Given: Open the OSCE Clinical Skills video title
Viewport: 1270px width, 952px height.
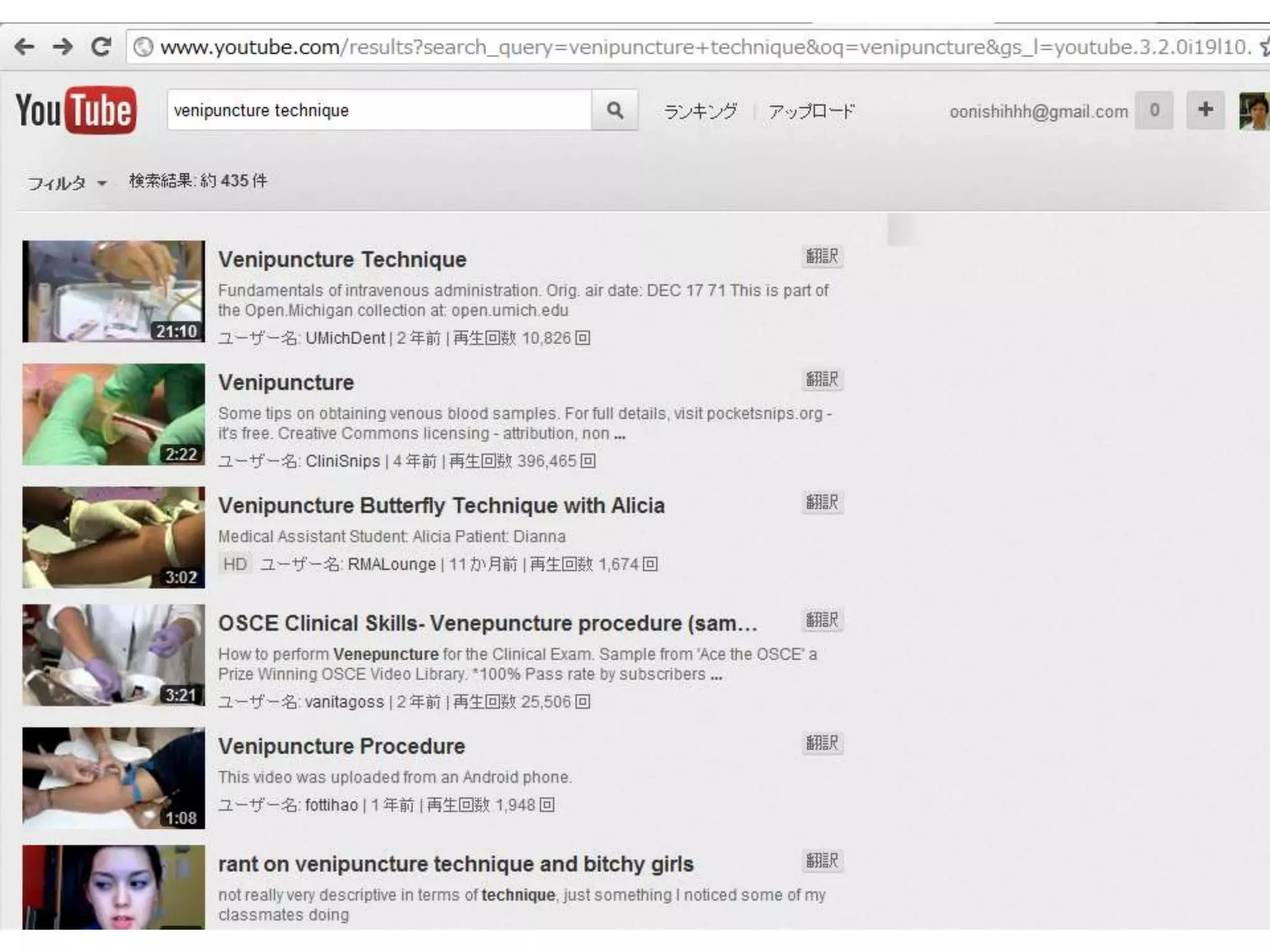Looking at the screenshot, I should pos(487,624).
